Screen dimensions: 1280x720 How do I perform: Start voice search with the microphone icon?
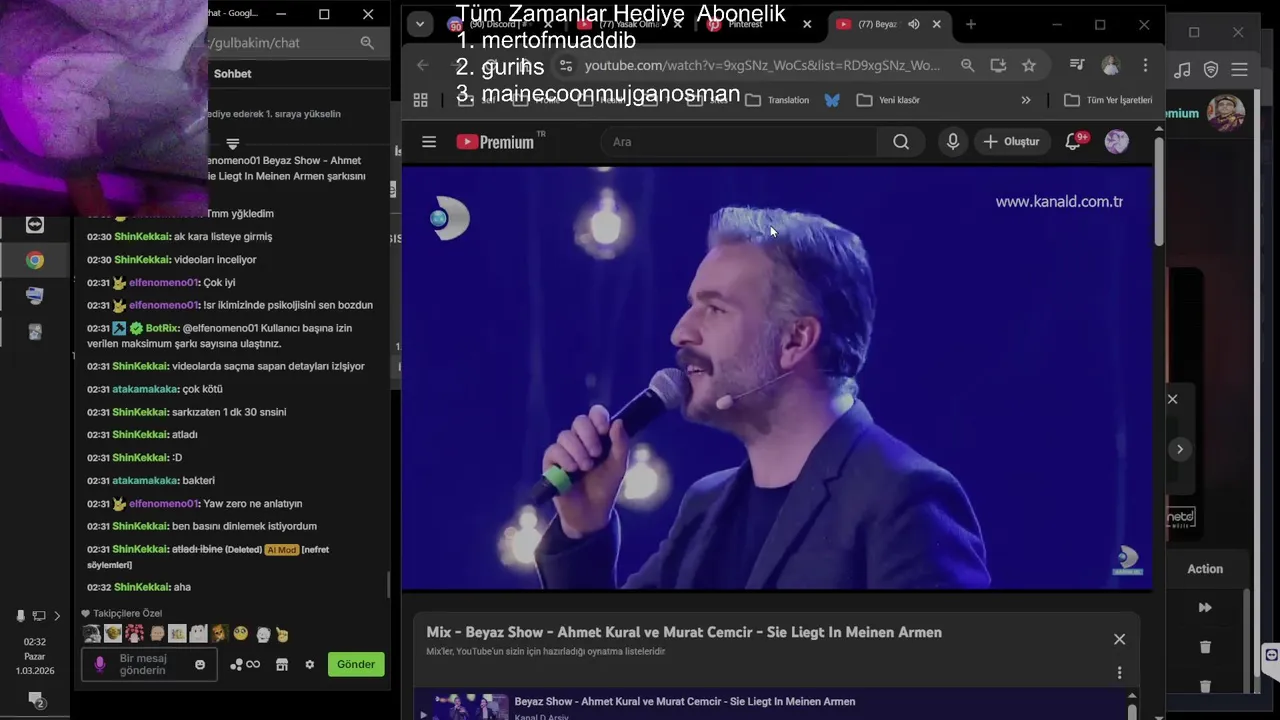[952, 142]
